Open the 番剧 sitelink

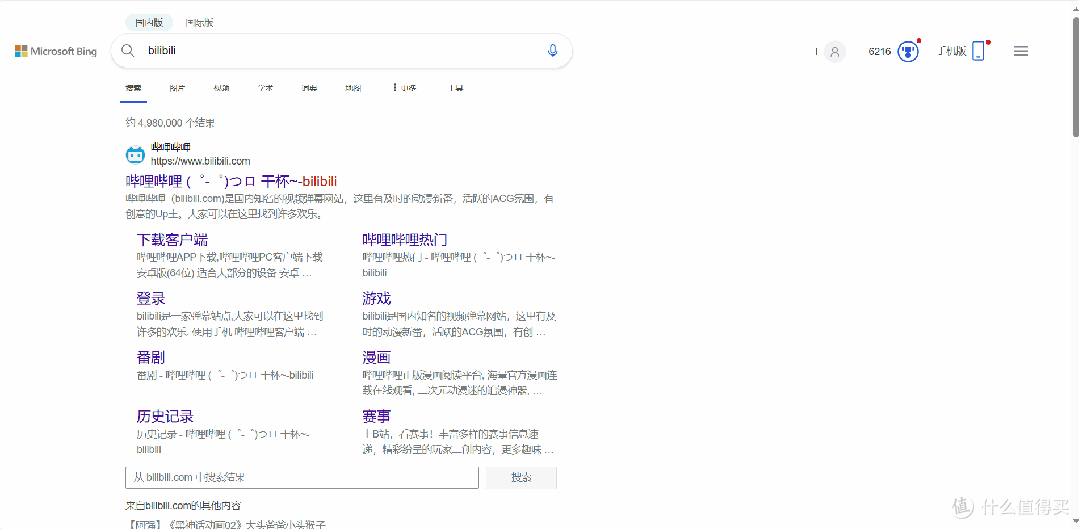[x=151, y=358]
